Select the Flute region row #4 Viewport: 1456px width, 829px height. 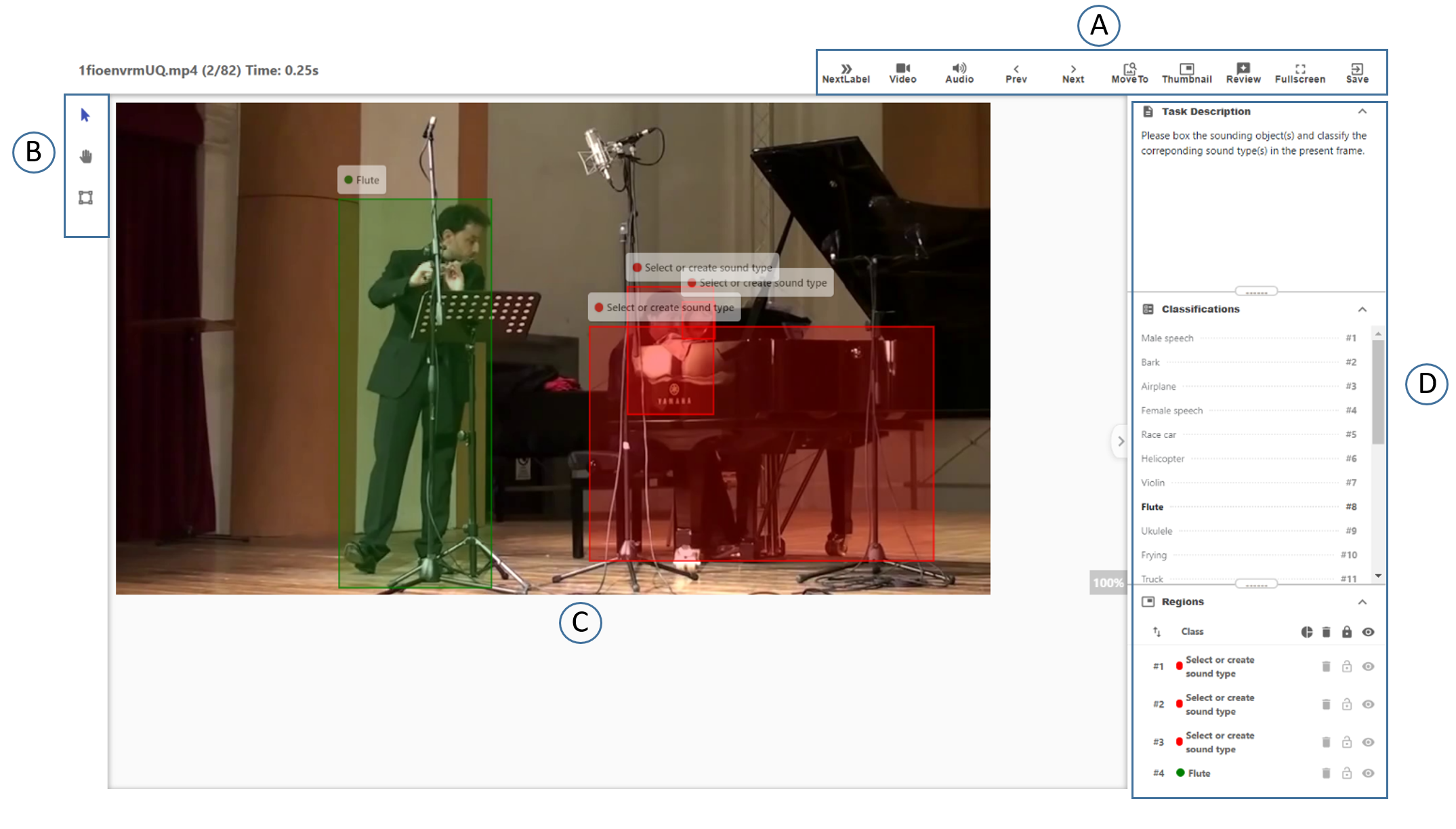1259,773
